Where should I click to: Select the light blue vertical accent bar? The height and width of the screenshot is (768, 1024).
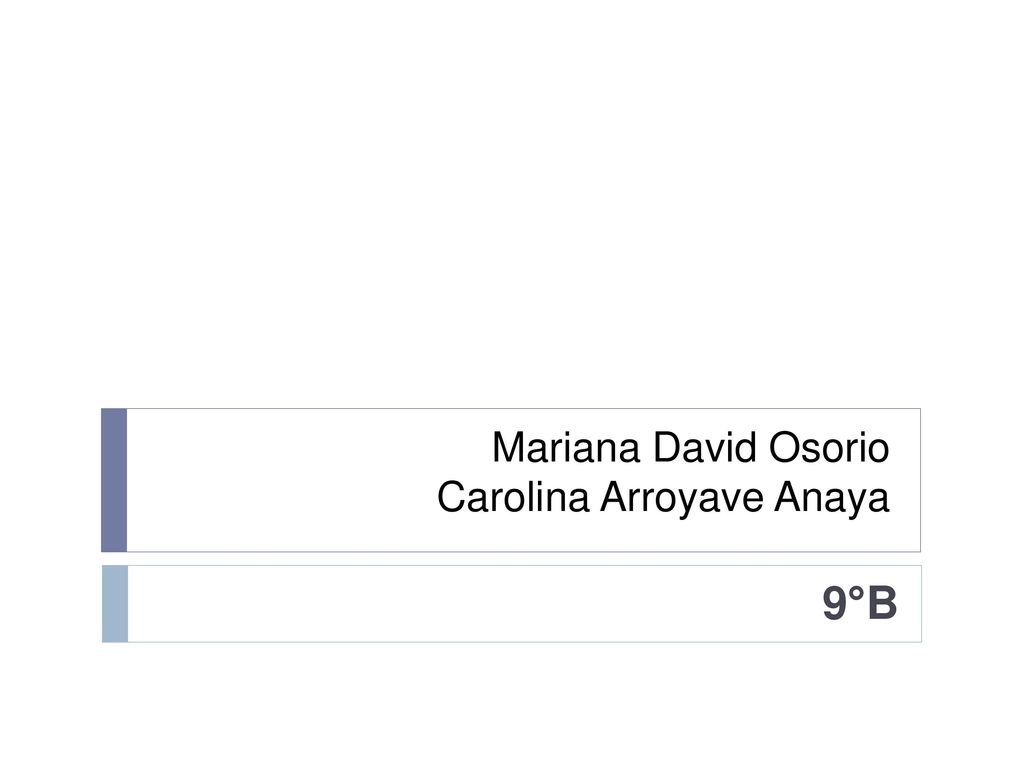[115, 603]
